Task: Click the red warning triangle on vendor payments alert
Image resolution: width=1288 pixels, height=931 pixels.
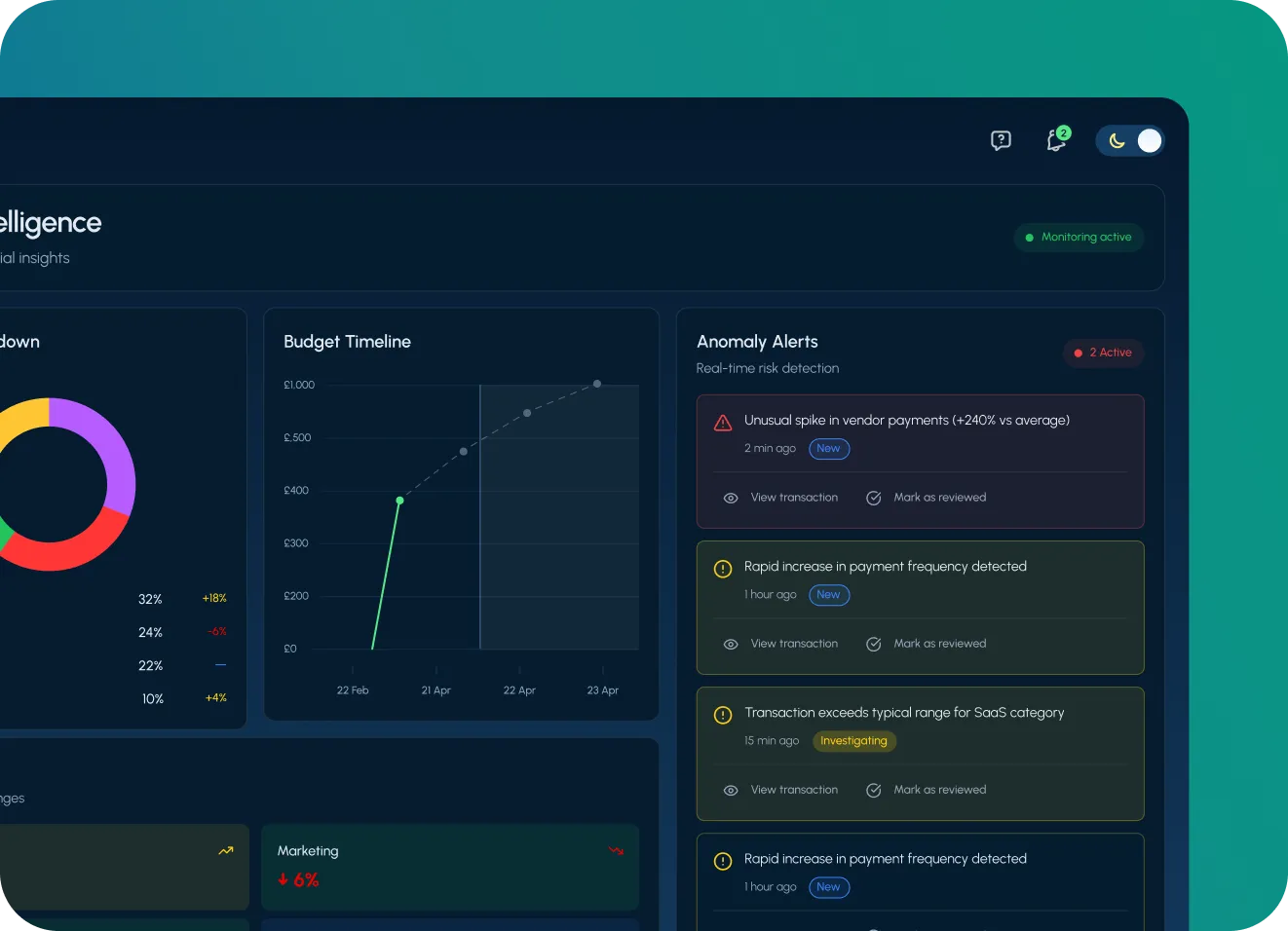Action: [723, 423]
